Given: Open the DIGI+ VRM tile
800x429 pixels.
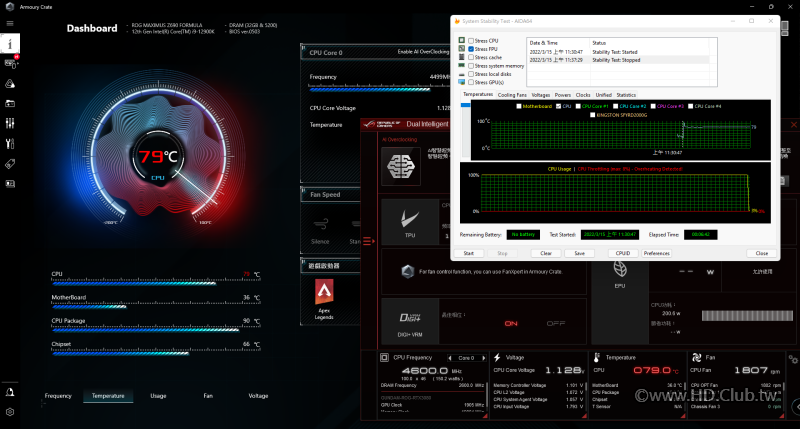Looking at the screenshot, I should (x=410, y=322).
